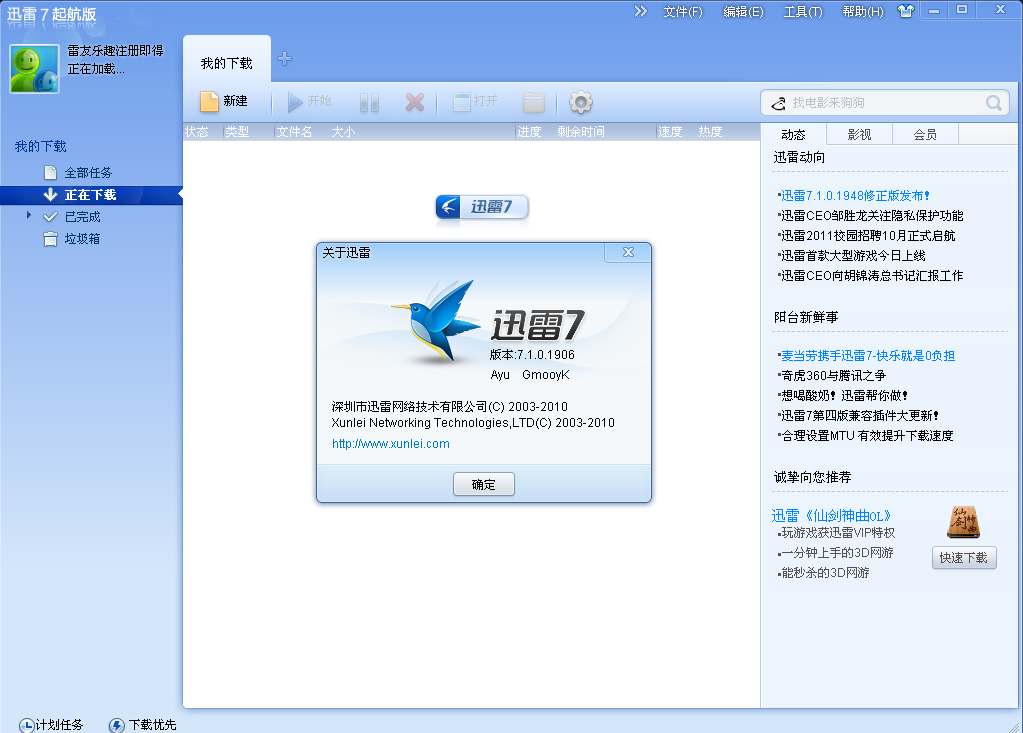Click 确定 in the 关于迅雷 dialog
This screenshot has width=1023, height=733.
pyautogui.click(x=483, y=485)
